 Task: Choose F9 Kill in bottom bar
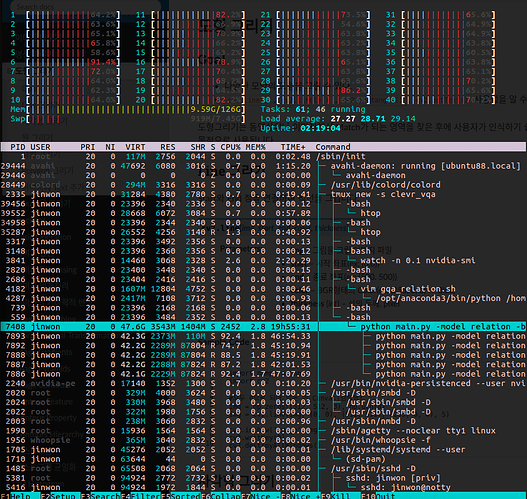click(341, 496)
